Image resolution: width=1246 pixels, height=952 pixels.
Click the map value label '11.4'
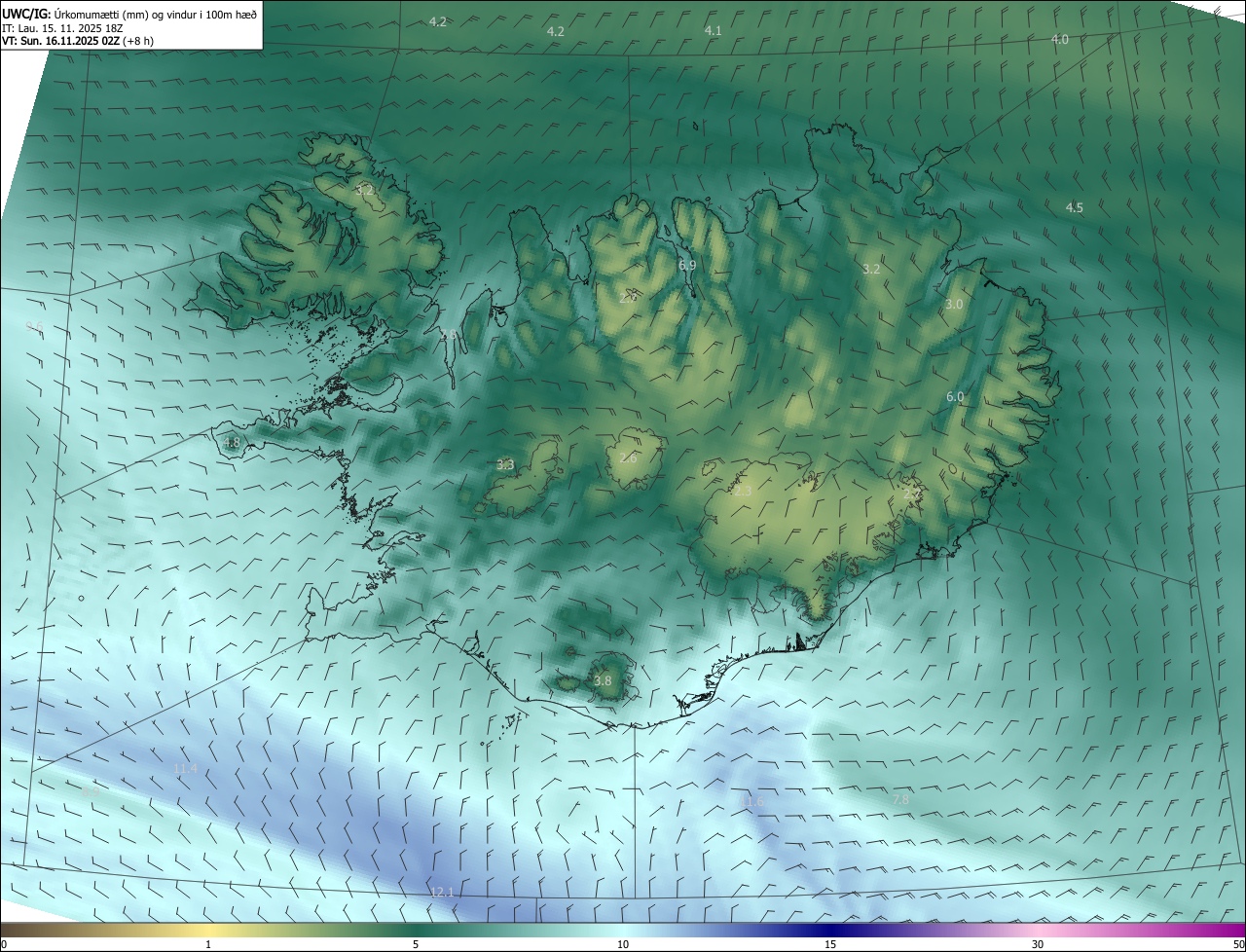pyautogui.click(x=185, y=769)
